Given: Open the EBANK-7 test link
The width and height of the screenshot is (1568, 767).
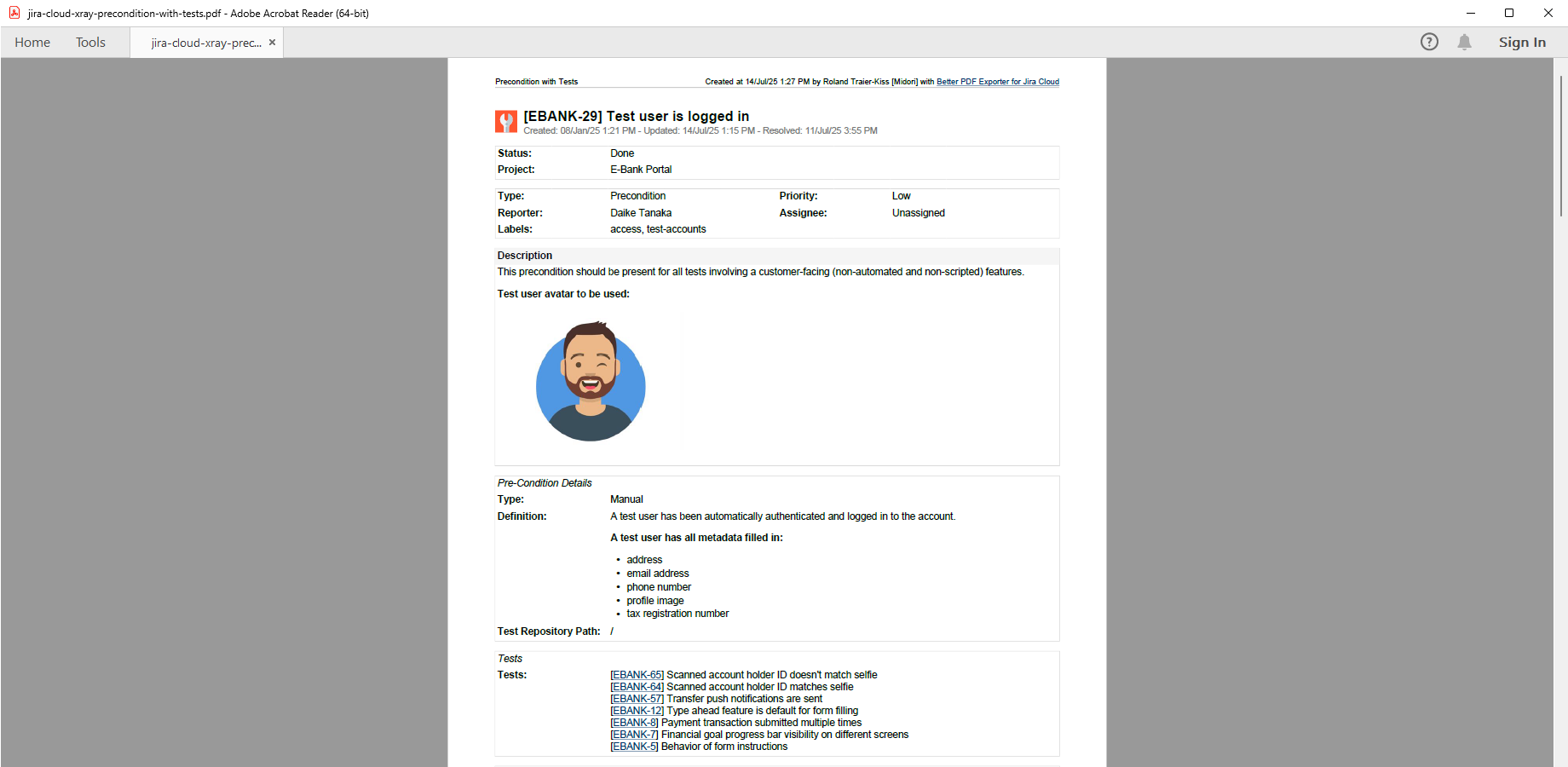Looking at the screenshot, I should [x=634, y=735].
